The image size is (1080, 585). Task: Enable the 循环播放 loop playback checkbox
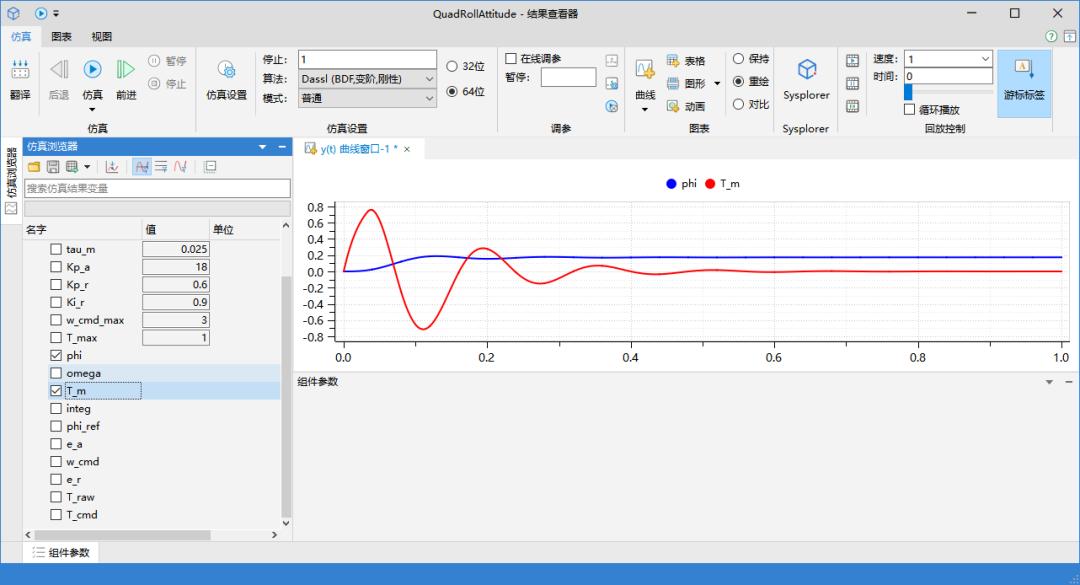tap(909, 110)
